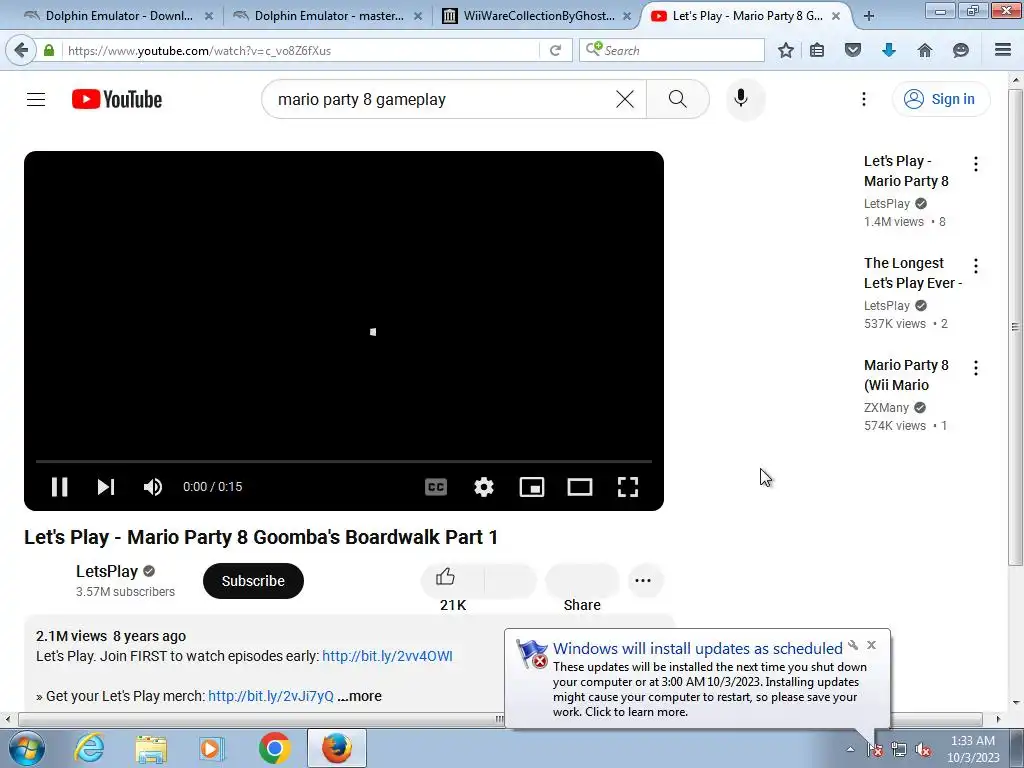This screenshot has height=768, width=1024.
Task: Bookmark this page with star icon
Action: pos(786,50)
